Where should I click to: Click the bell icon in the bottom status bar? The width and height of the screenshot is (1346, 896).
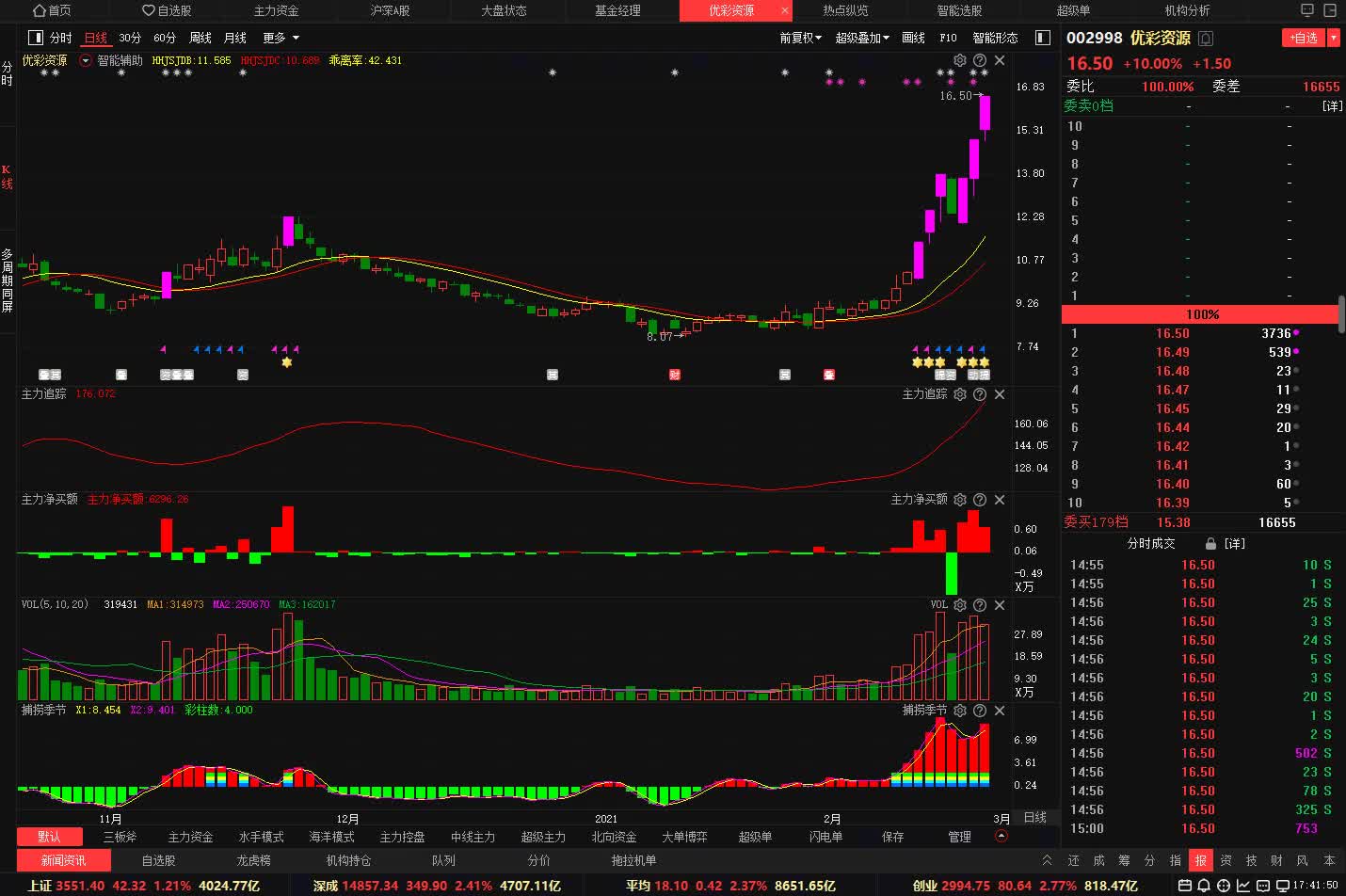click(x=1204, y=886)
